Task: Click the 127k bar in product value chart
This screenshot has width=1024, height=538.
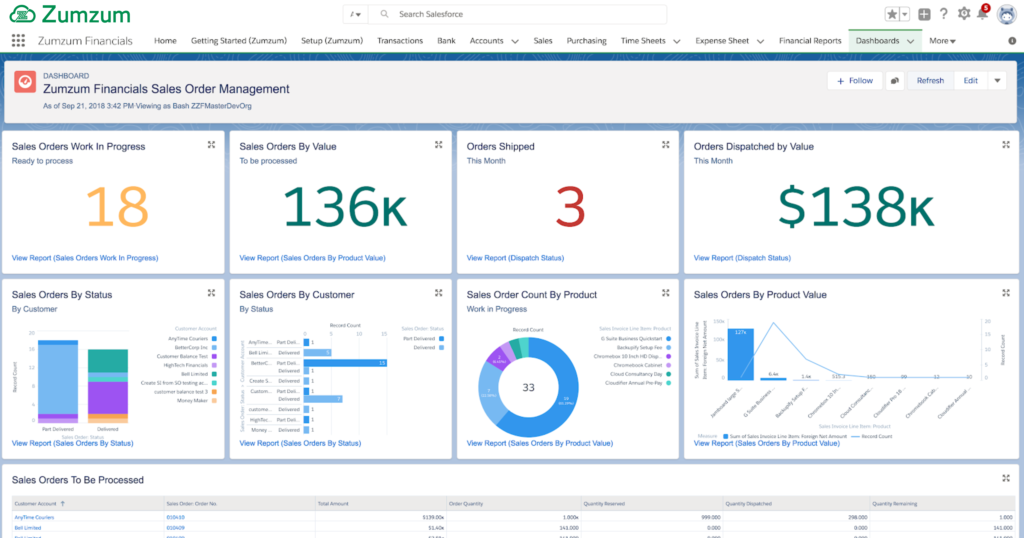Action: coord(740,354)
